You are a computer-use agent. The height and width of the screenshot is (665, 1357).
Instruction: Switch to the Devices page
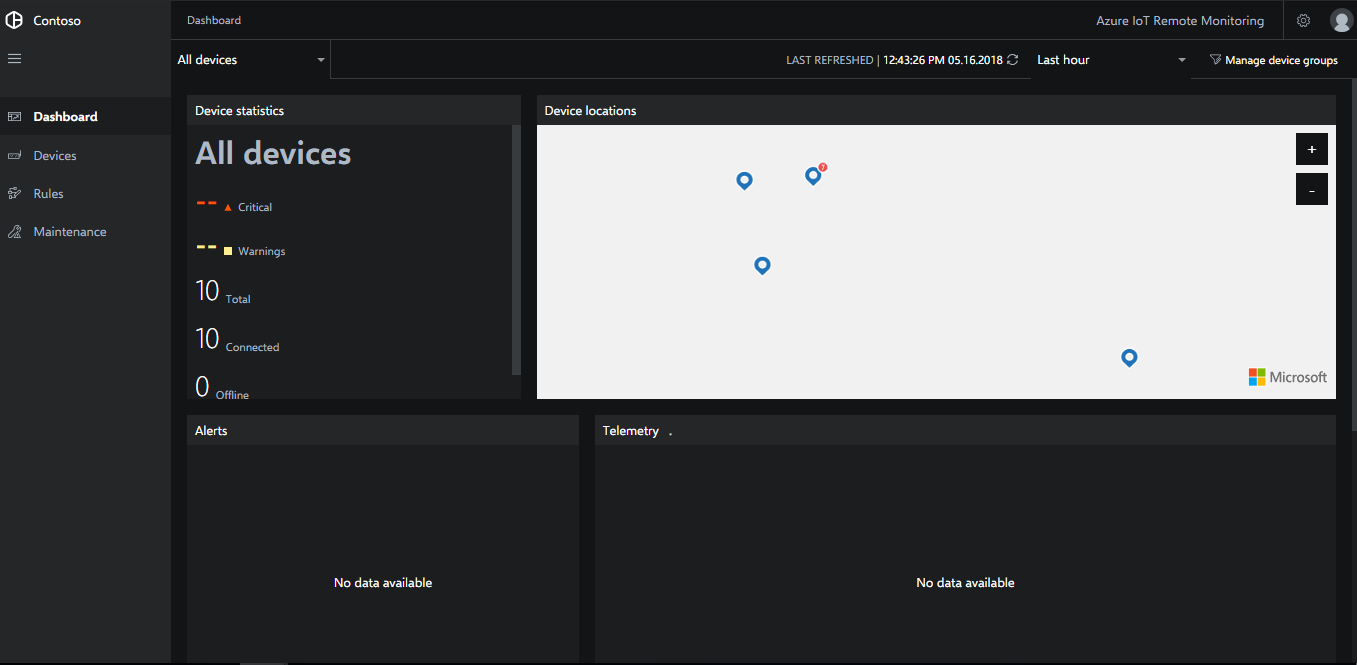54,155
